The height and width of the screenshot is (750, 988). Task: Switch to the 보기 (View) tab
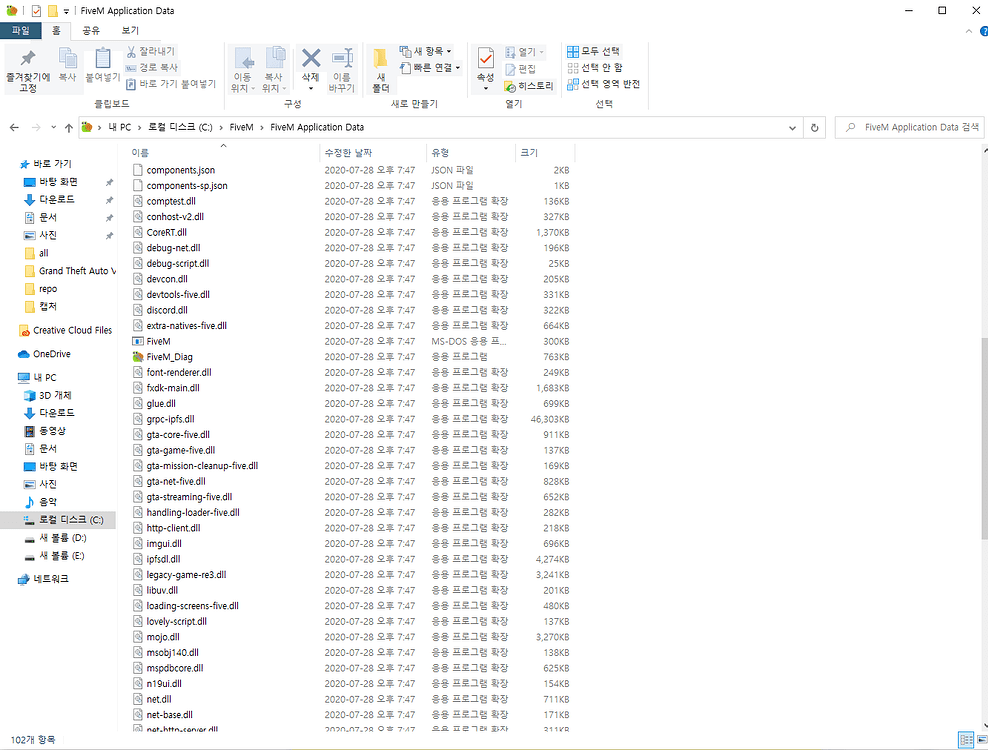point(130,30)
